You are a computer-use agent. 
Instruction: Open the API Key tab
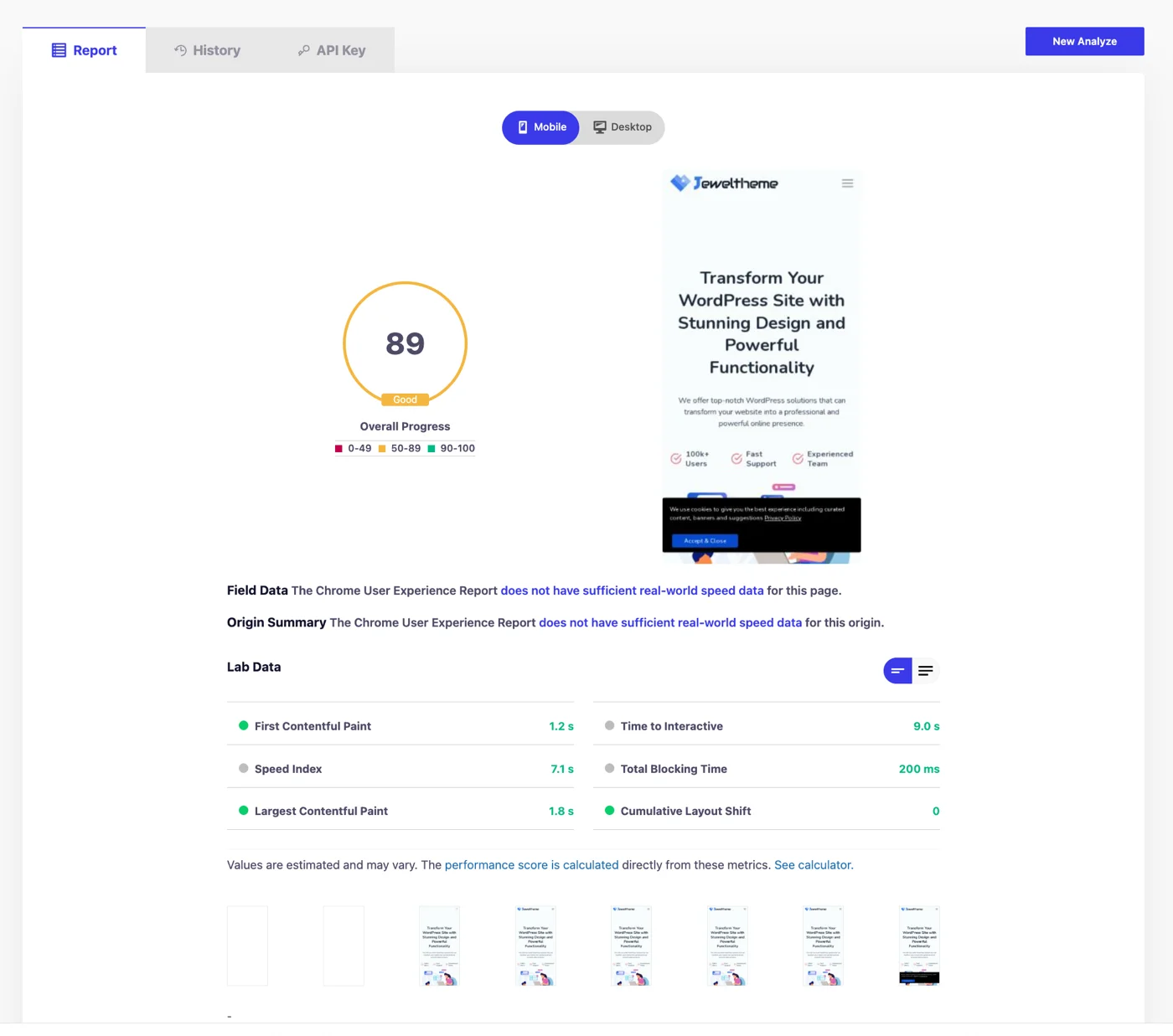(330, 49)
